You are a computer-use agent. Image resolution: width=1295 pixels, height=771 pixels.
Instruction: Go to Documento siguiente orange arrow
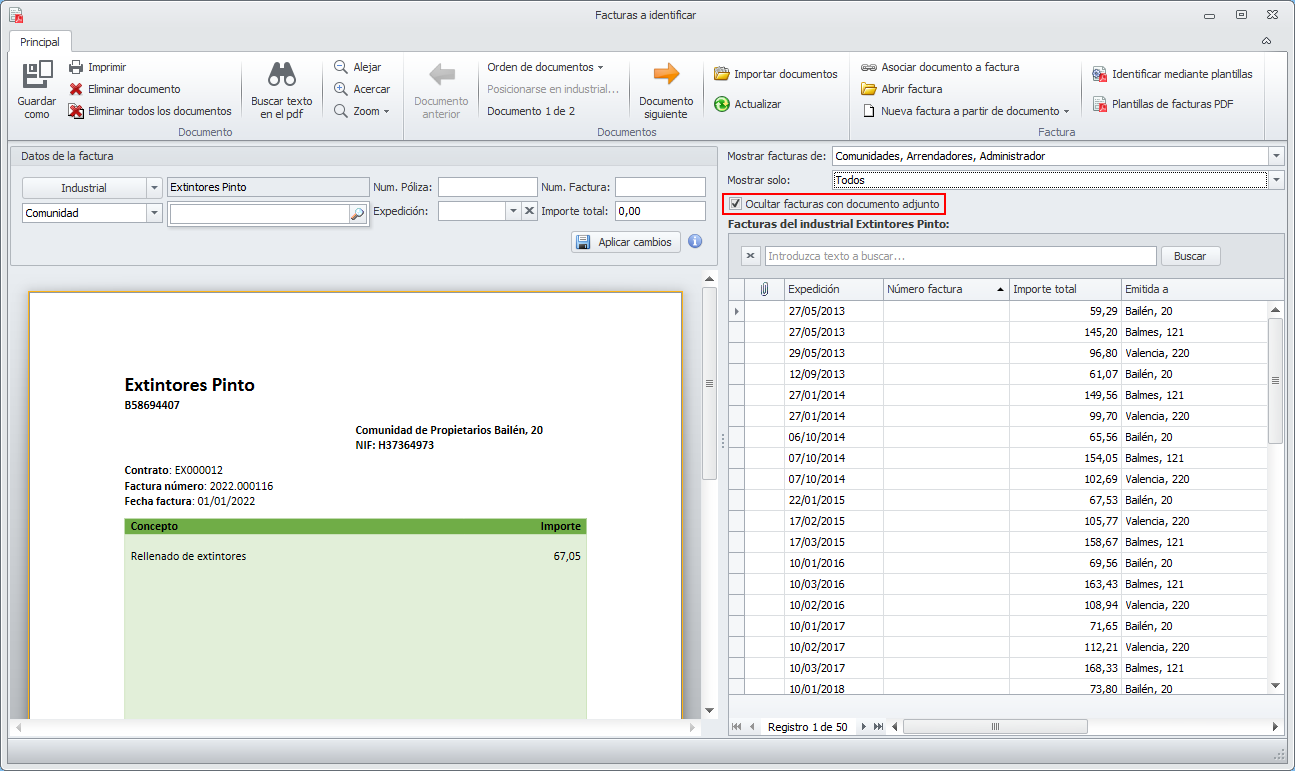pos(666,75)
